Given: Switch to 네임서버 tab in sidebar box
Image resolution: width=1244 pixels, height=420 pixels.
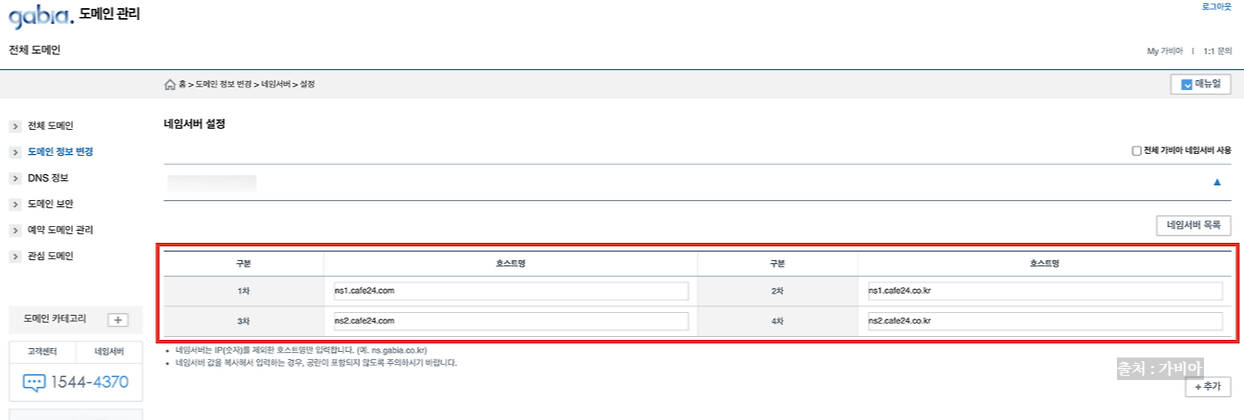Looking at the screenshot, I should (x=108, y=352).
